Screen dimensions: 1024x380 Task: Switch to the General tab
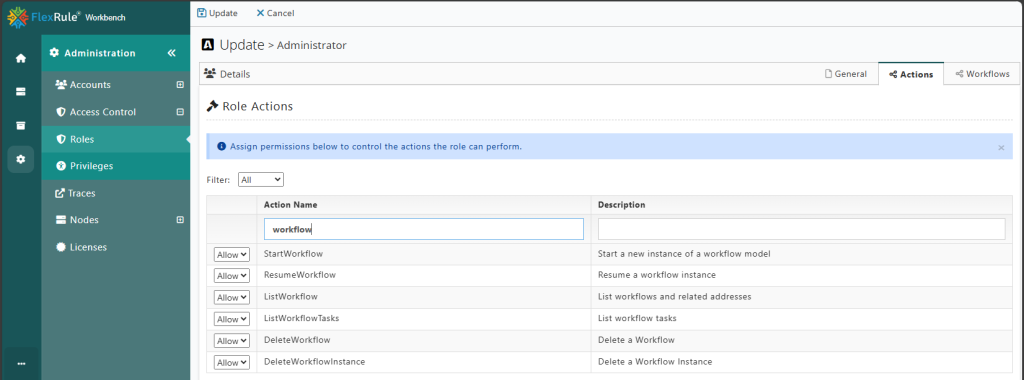846,74
